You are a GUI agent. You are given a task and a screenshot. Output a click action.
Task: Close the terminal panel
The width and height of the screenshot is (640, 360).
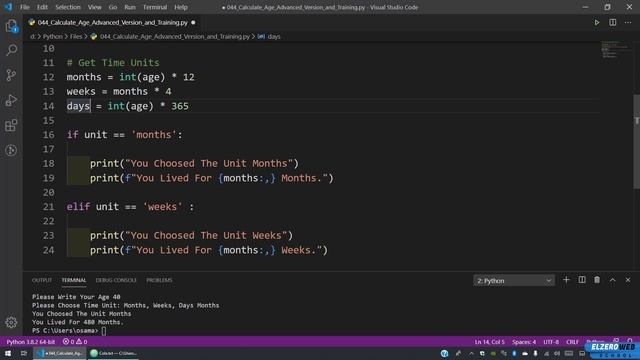(628, 280)
